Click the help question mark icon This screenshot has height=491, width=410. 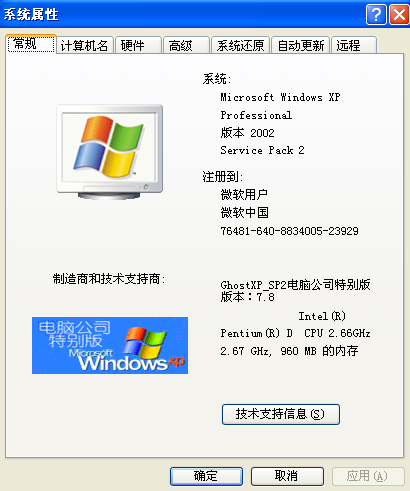point(376,14)
